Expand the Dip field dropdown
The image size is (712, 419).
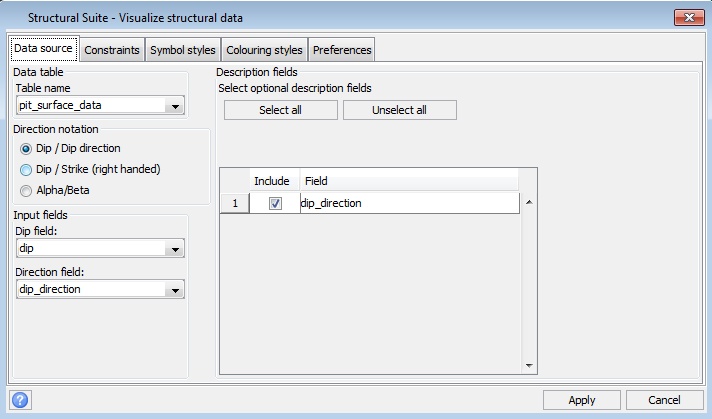[x=176, y=249]
